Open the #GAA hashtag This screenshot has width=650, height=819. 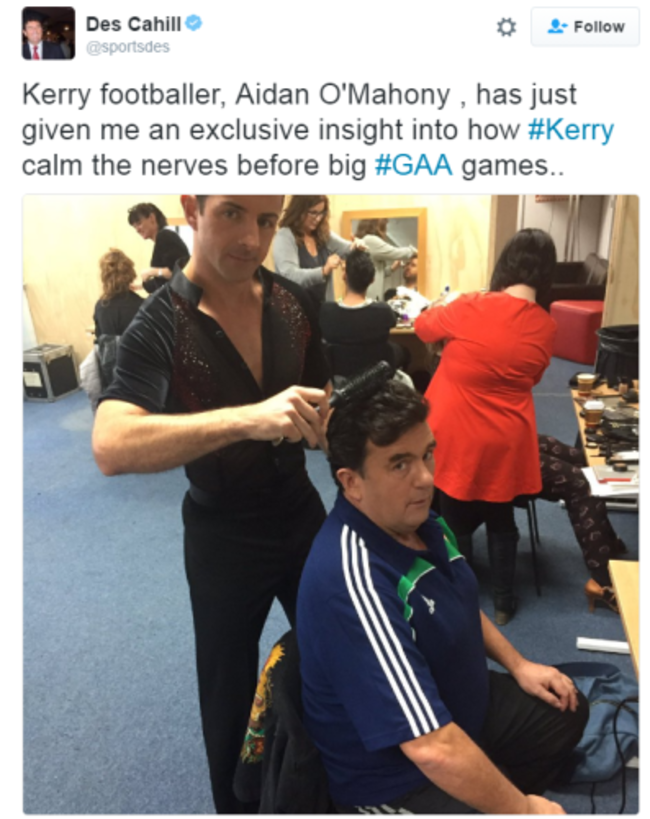click(x=413, y=166)
